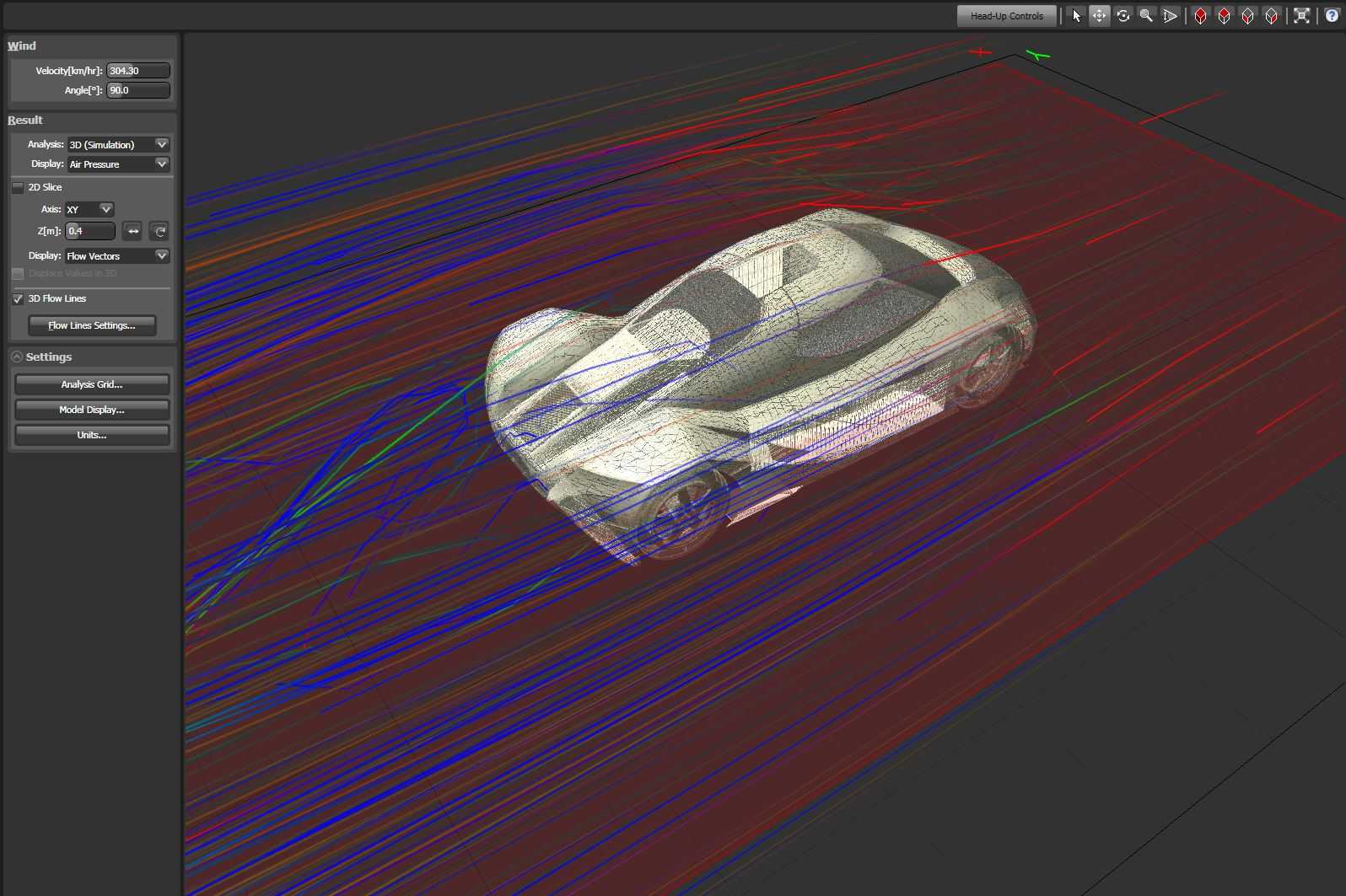Click the Result section heading
The width and height of the screenshot is (1346, 896).
click(x=25, y=120)
